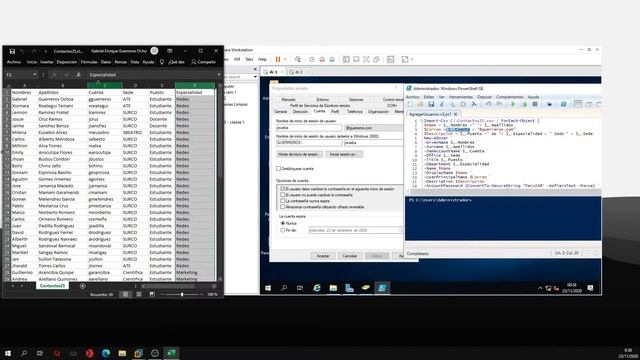Screen dimensions: 640x360
Task: Add a new sheet in Excel
Action: [82, 286]
